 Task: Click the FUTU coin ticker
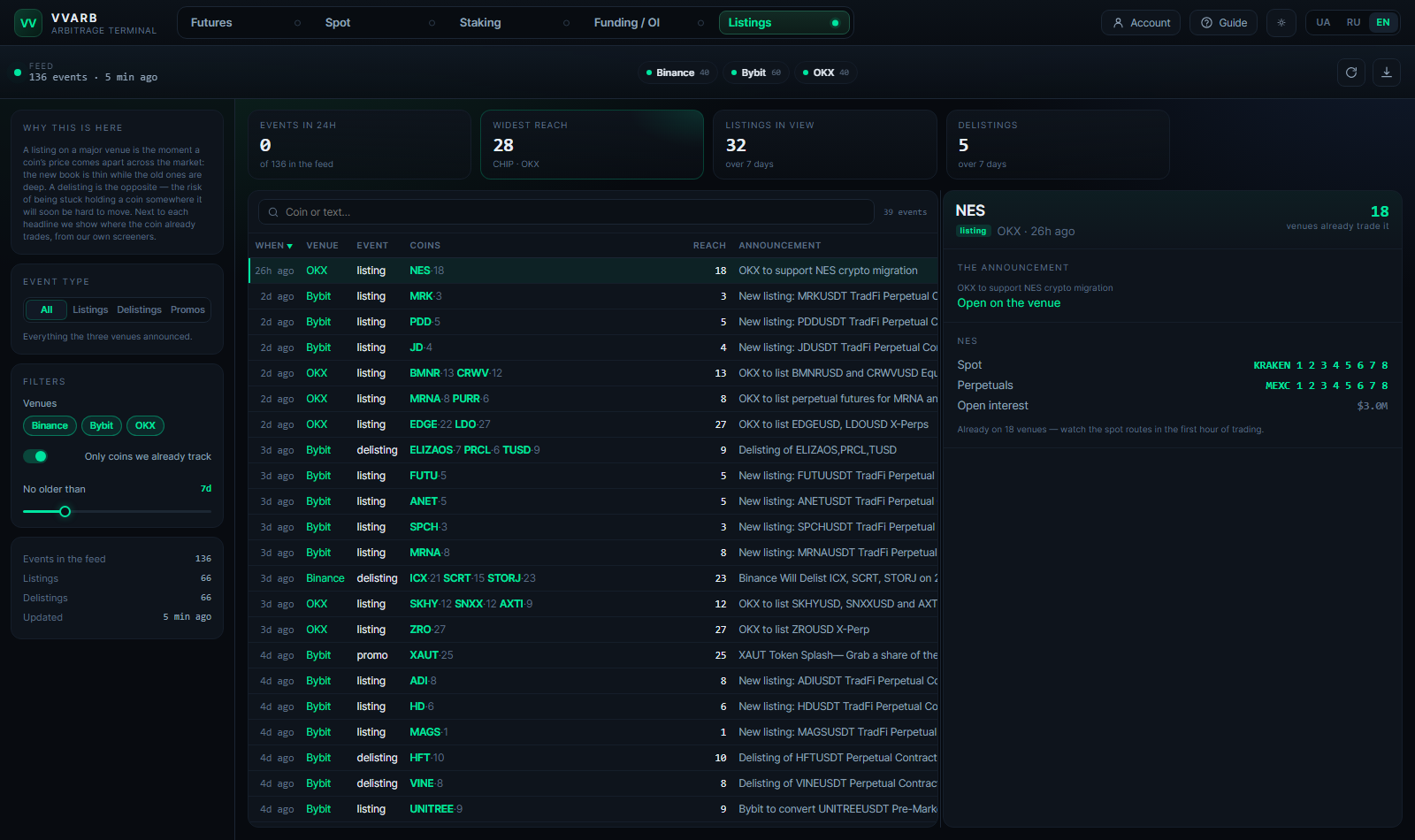(424, 476)
